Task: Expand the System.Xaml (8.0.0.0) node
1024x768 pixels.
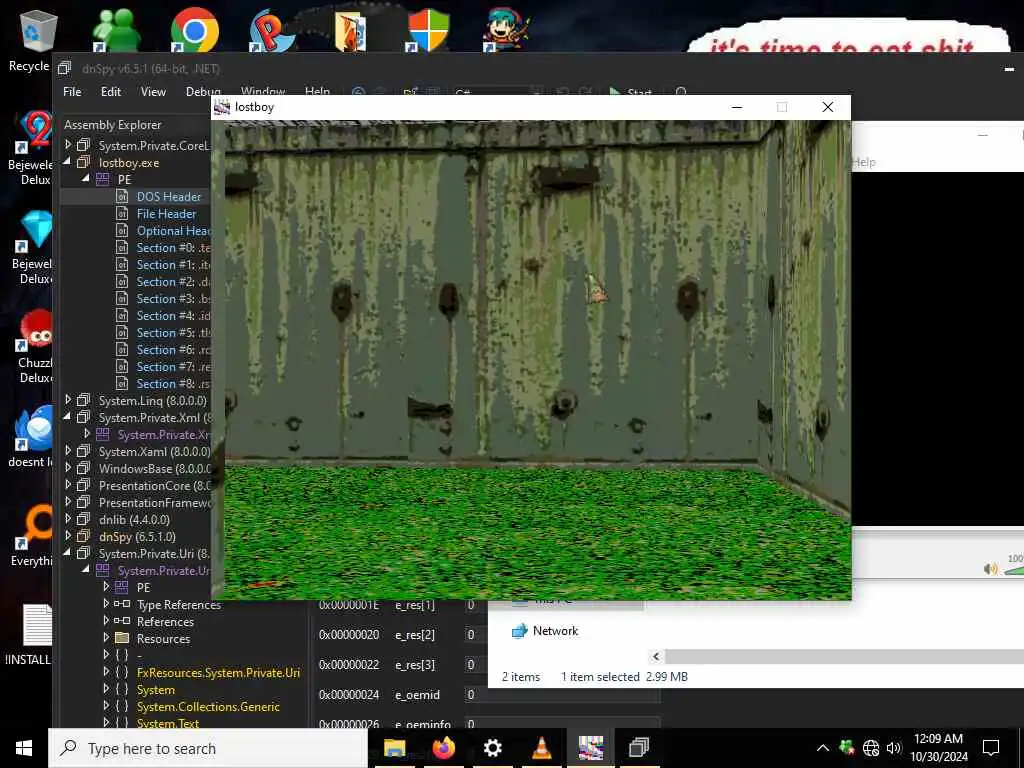Action: [x=68, y=451]
